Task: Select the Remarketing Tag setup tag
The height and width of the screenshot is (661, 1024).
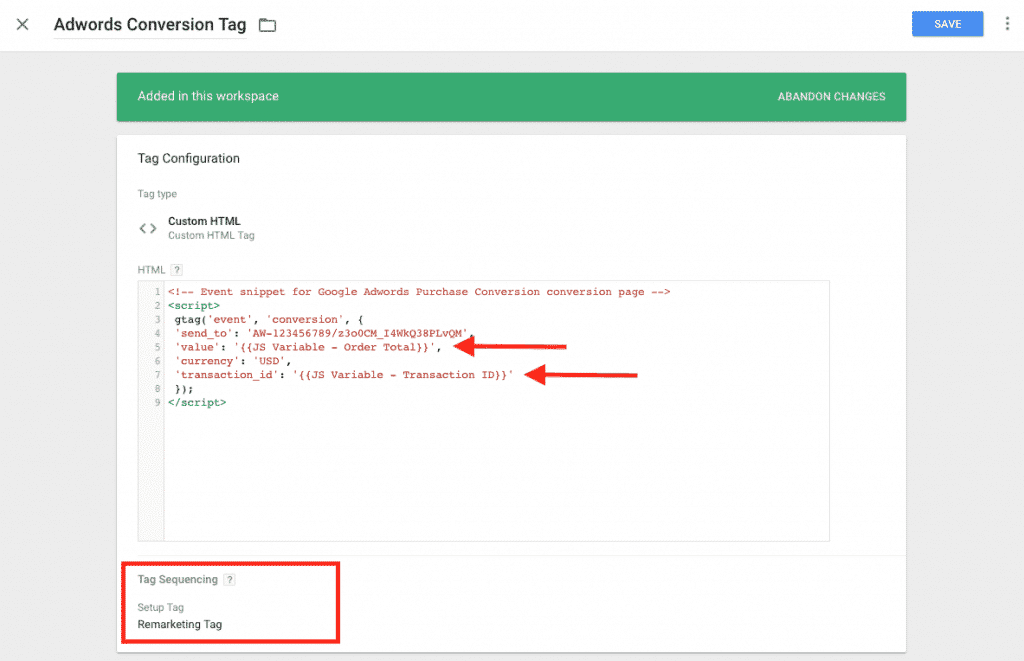Action: point(180,624)
